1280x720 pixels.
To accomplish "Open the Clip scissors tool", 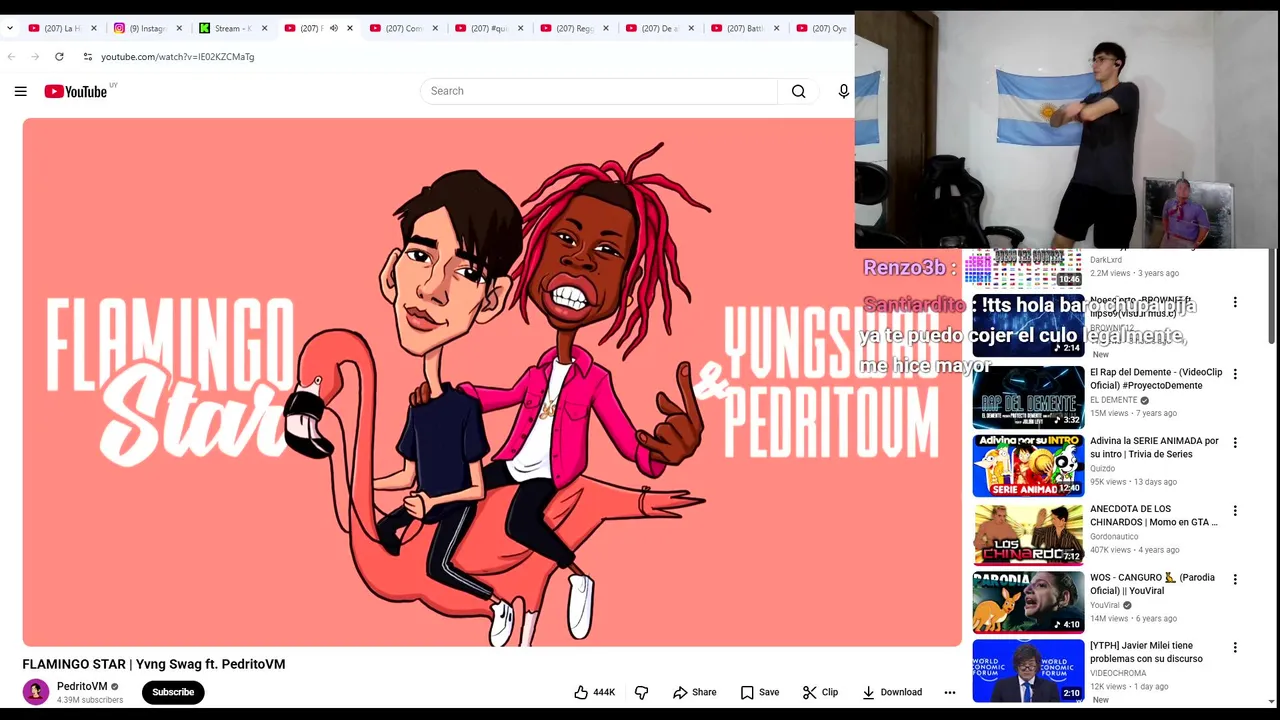I will [820, 692].
